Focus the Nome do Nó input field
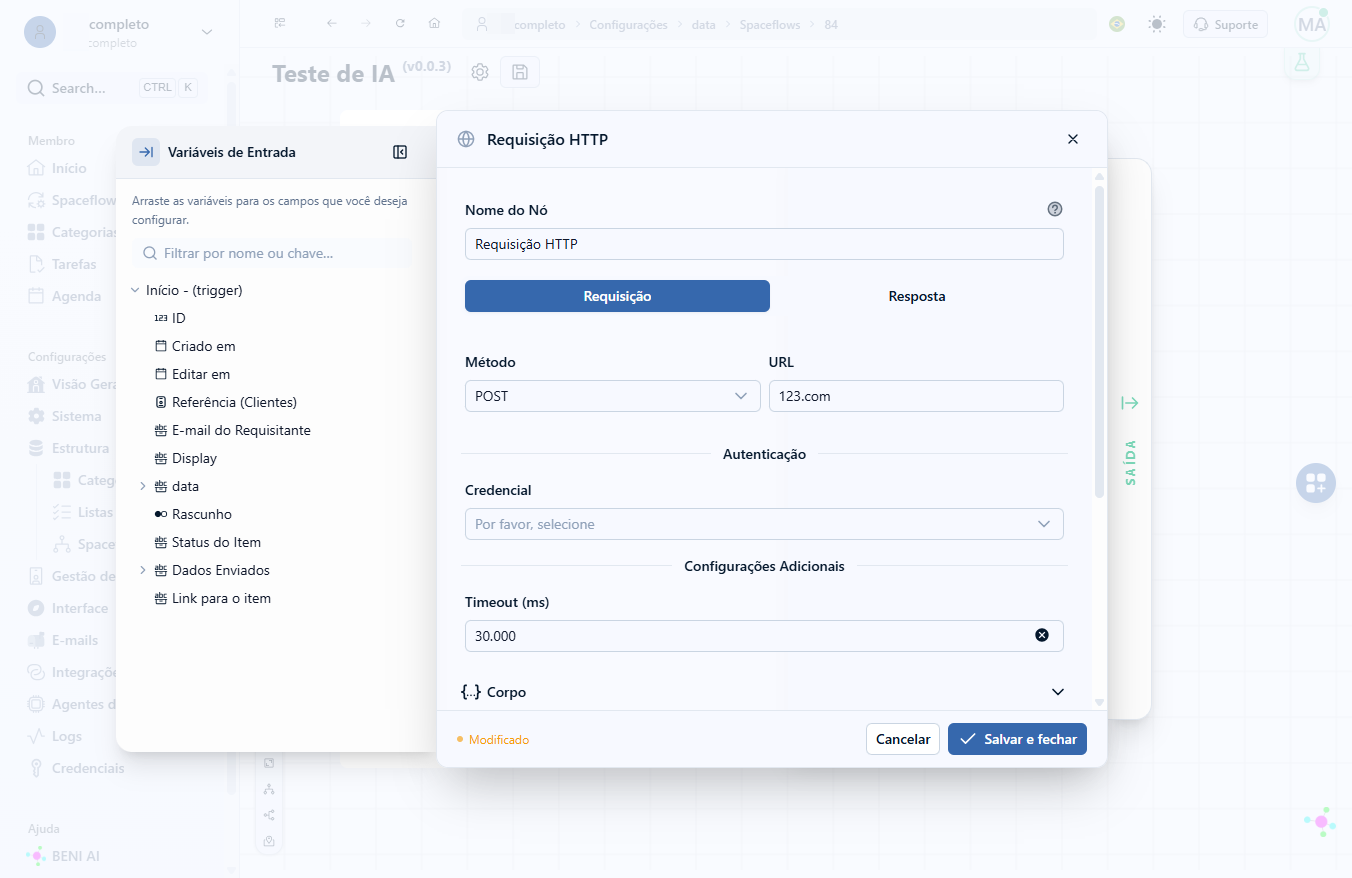Viewport: 1352px width, 878px height. [764, 244]
